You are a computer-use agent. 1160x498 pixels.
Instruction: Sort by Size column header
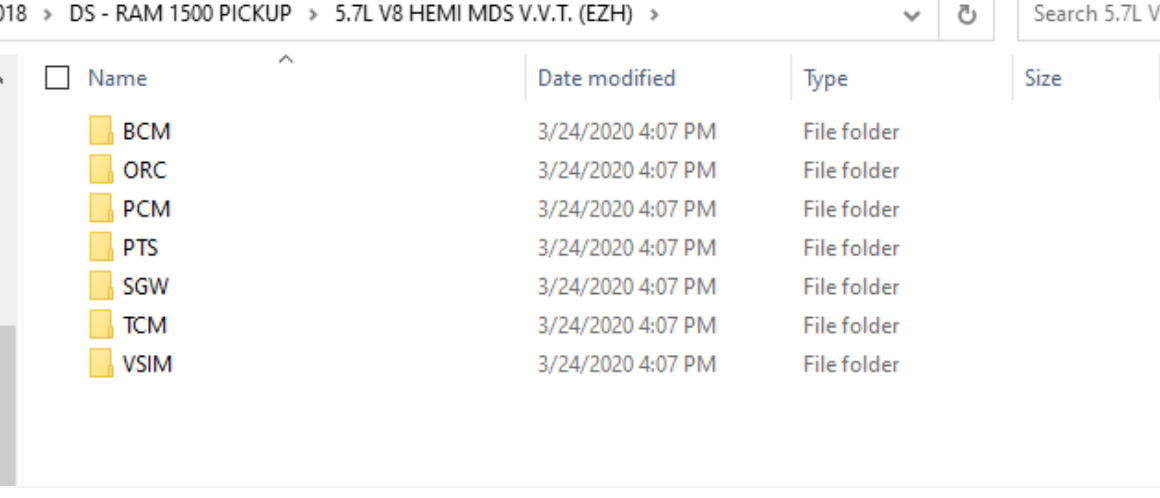tap(1042, 78)
